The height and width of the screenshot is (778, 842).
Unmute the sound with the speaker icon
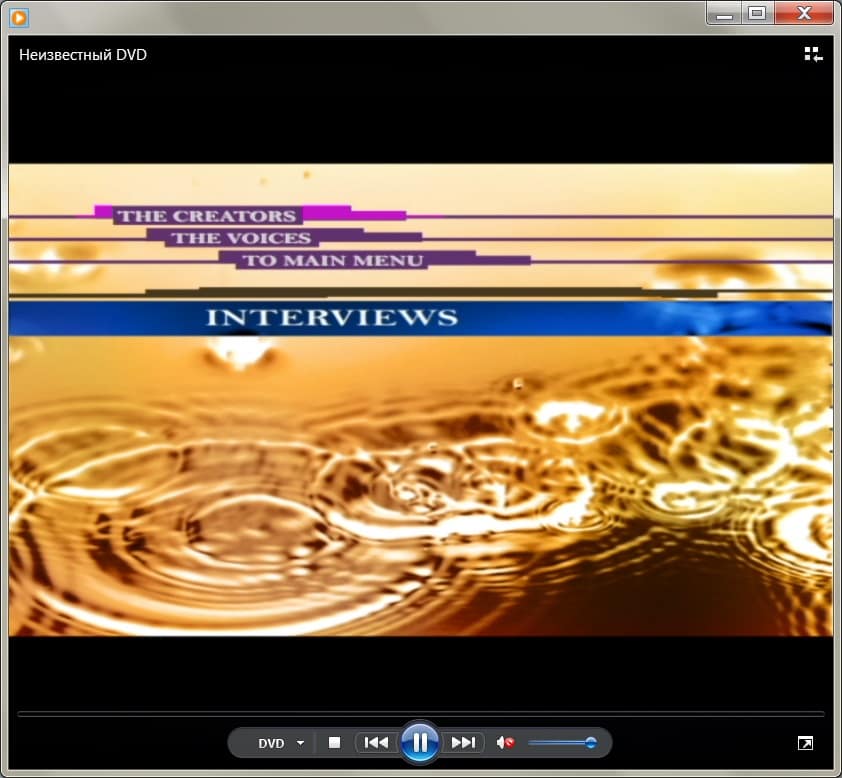505,743
